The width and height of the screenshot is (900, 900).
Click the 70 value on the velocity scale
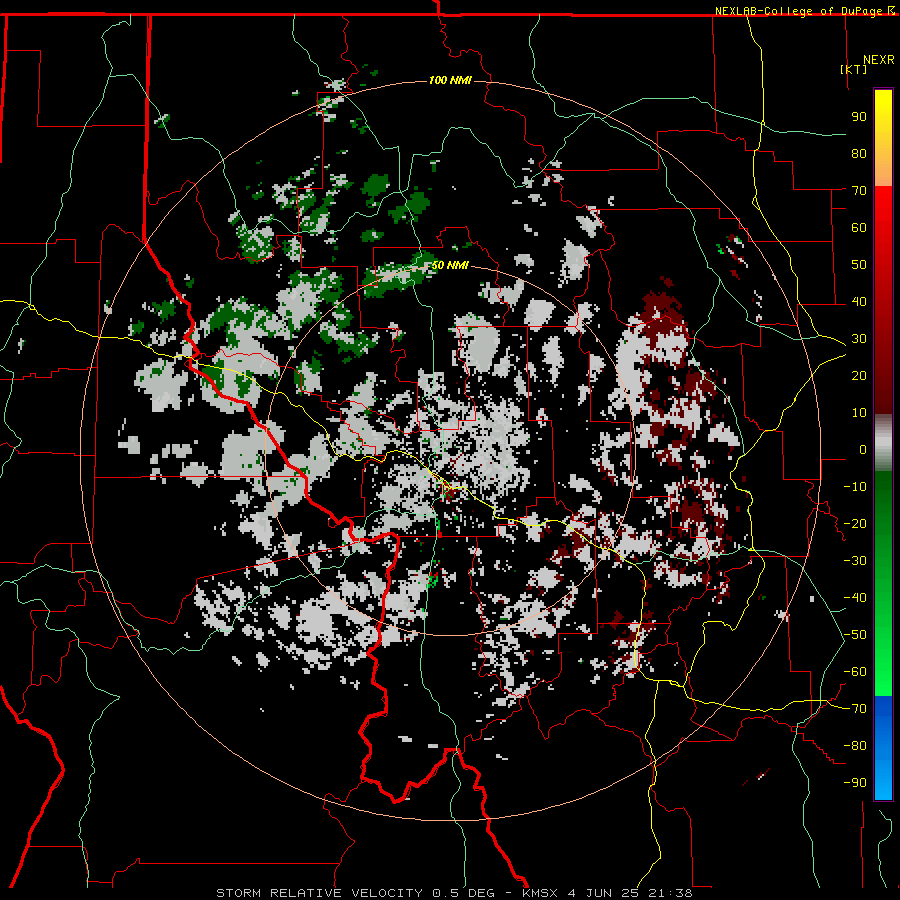tap(859, 191)
